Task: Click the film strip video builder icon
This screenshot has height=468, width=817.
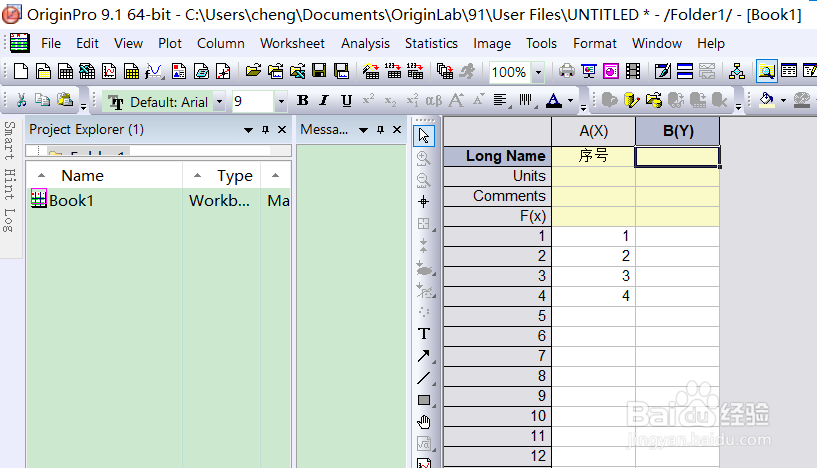Action: point(633,71)
